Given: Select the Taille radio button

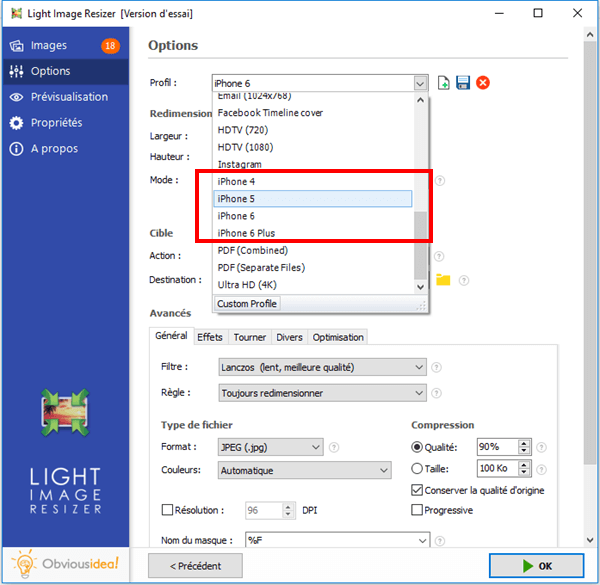Looking at the screenshot, I should coord(417,469).
